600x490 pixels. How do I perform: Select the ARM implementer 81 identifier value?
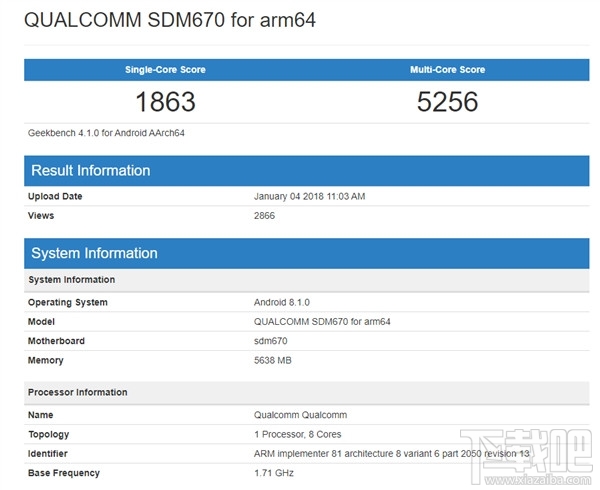click(x=392, y=454)
